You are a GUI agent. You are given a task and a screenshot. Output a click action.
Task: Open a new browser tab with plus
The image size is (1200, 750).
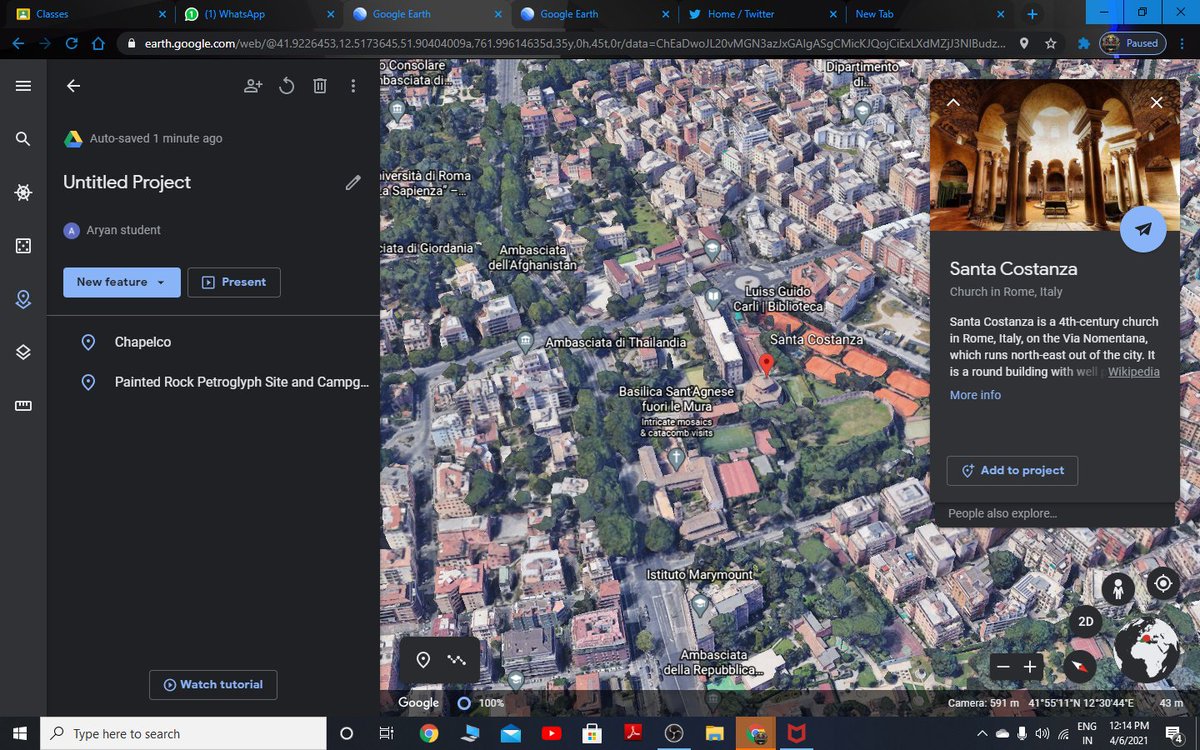point(1033,14)
